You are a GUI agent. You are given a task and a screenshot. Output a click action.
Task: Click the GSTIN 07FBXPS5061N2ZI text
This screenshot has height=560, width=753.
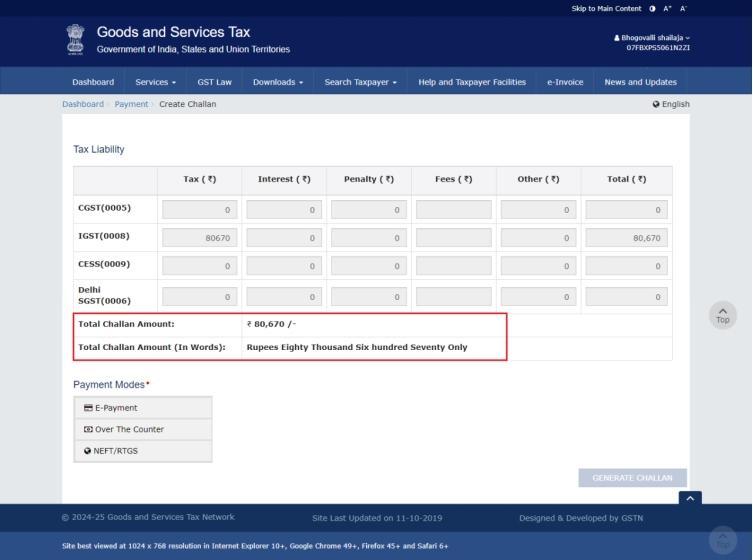coord(658,48)
